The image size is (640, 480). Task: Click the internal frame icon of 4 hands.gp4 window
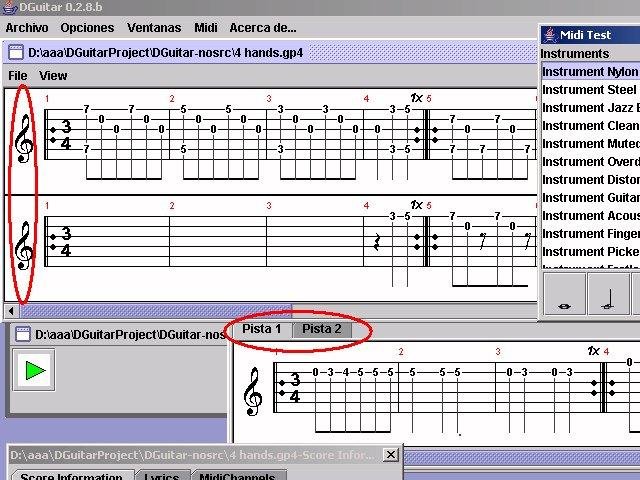click(x=16, y=53)
